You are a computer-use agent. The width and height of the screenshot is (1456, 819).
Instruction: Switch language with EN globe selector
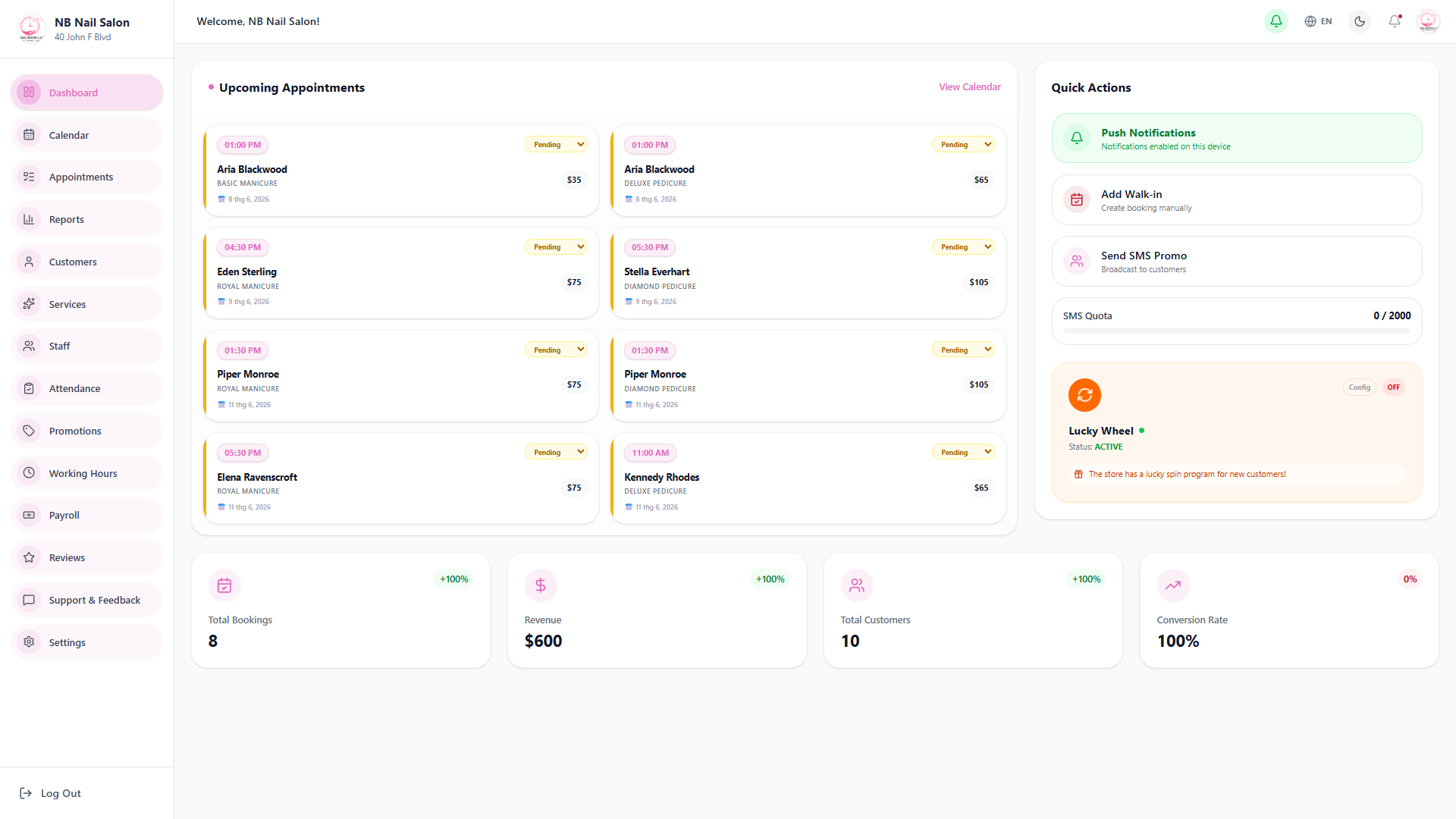[x=1319, y=21]
